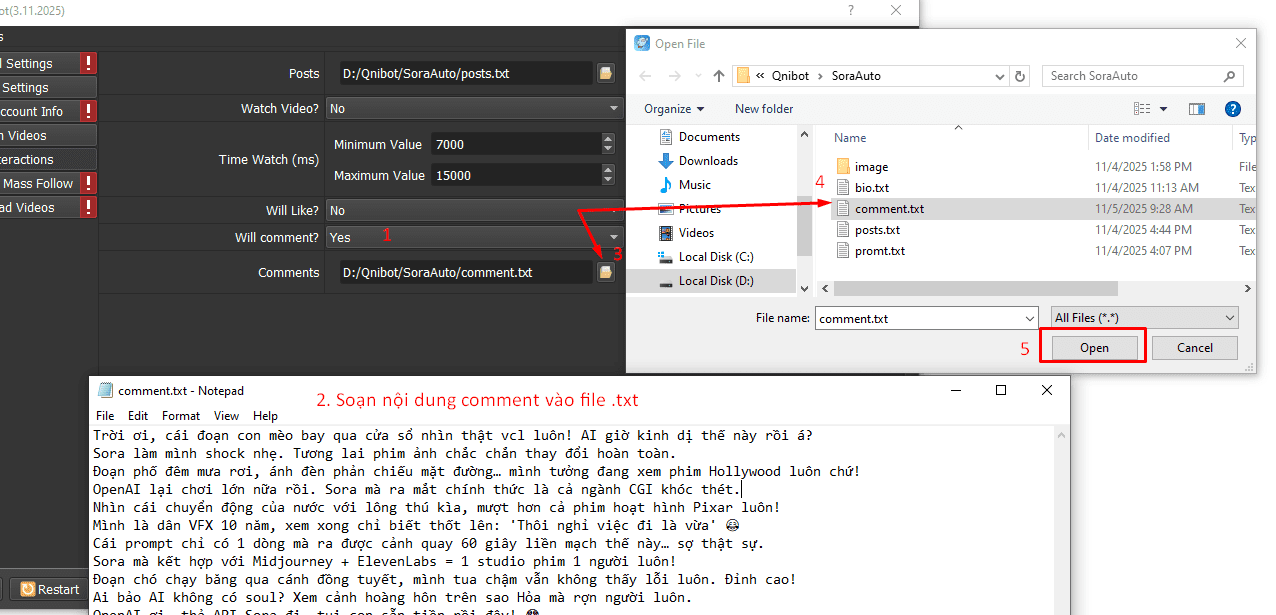
Task: Open the Format menu in Notepad
Action: [x=181, y=415]
